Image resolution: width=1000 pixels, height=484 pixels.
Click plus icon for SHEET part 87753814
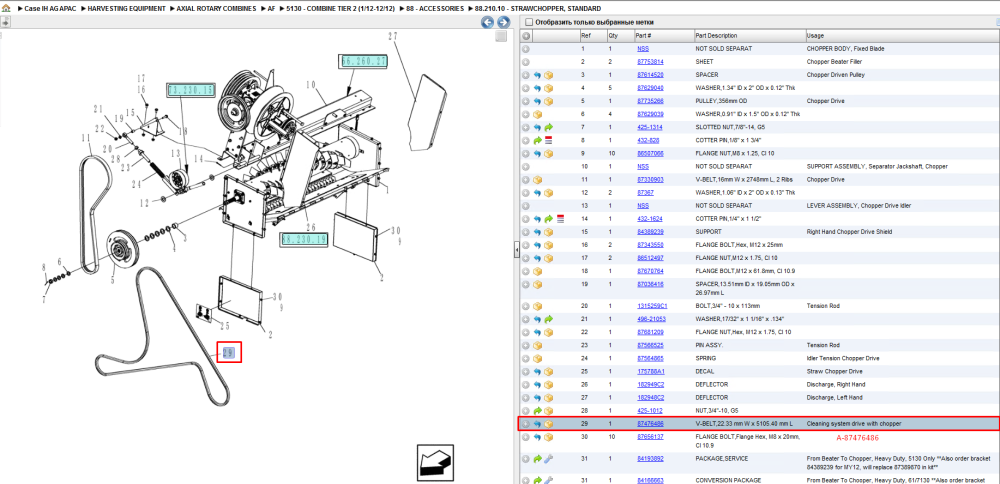[526, 62]
